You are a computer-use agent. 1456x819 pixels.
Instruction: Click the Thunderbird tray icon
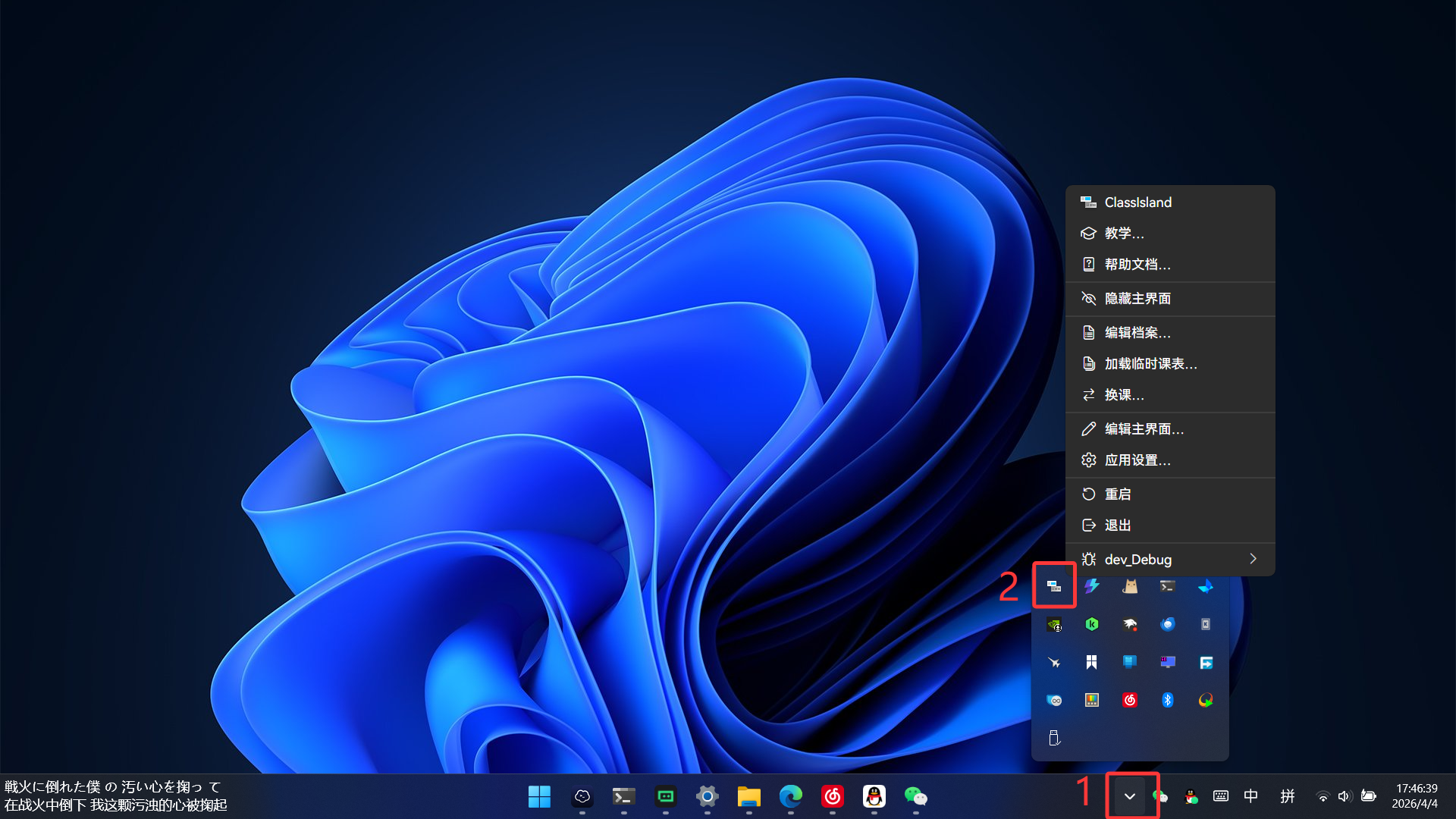point(1168,624)
